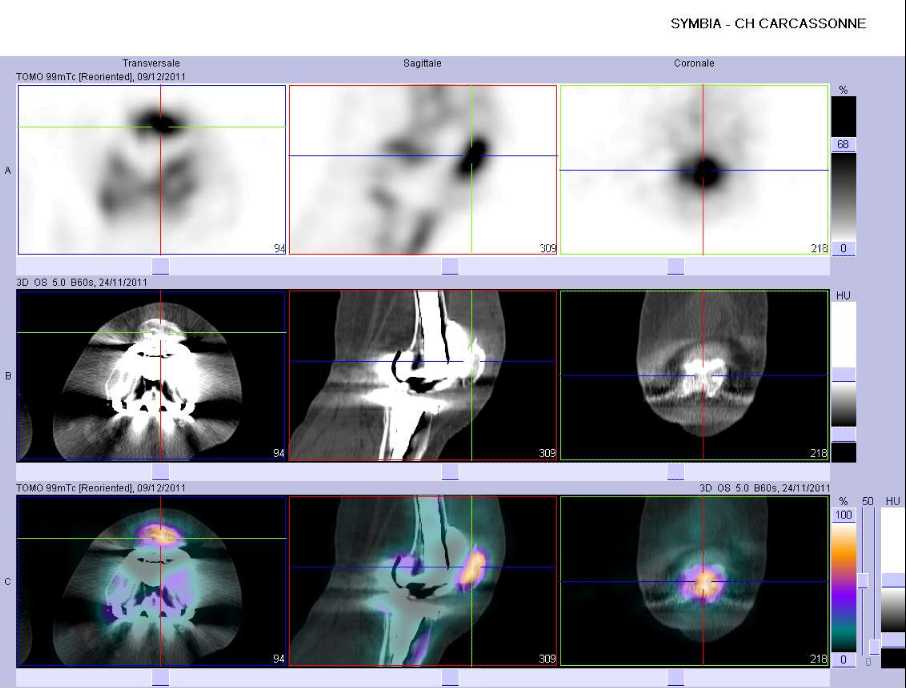Grab the lower handle of row C blend slider
906x688 pixels.
[x=875, y=647]
